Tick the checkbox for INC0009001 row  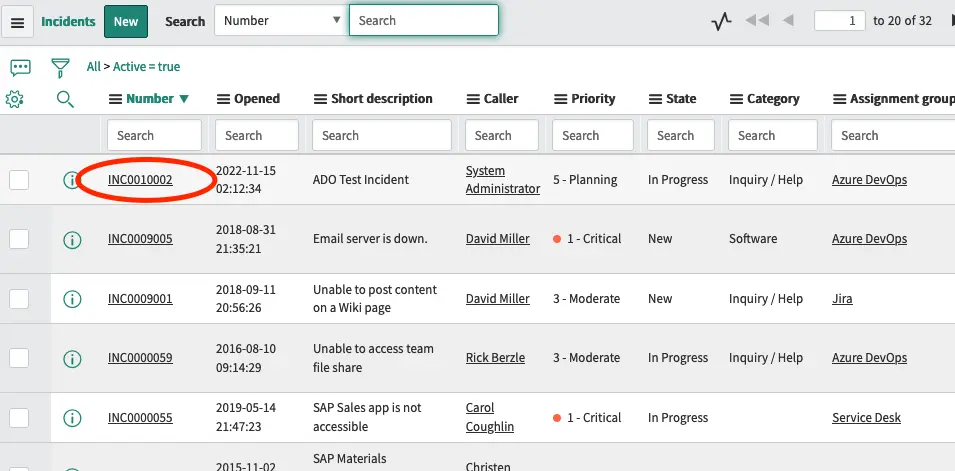coord(19,299)
